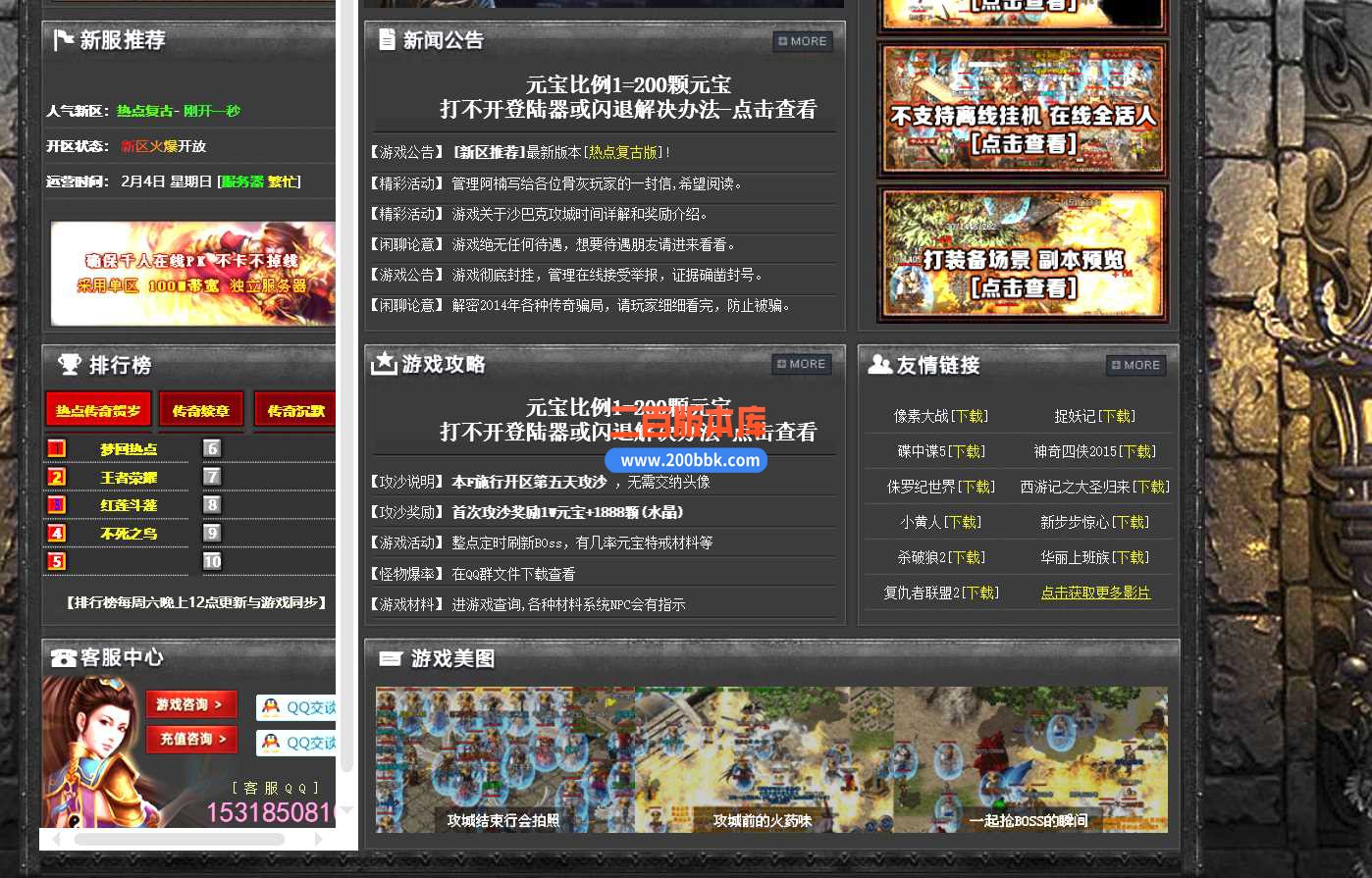Open the 碟中谍5[下载] friend link
Screen dimensions: 1372x878
click(941, 451)
